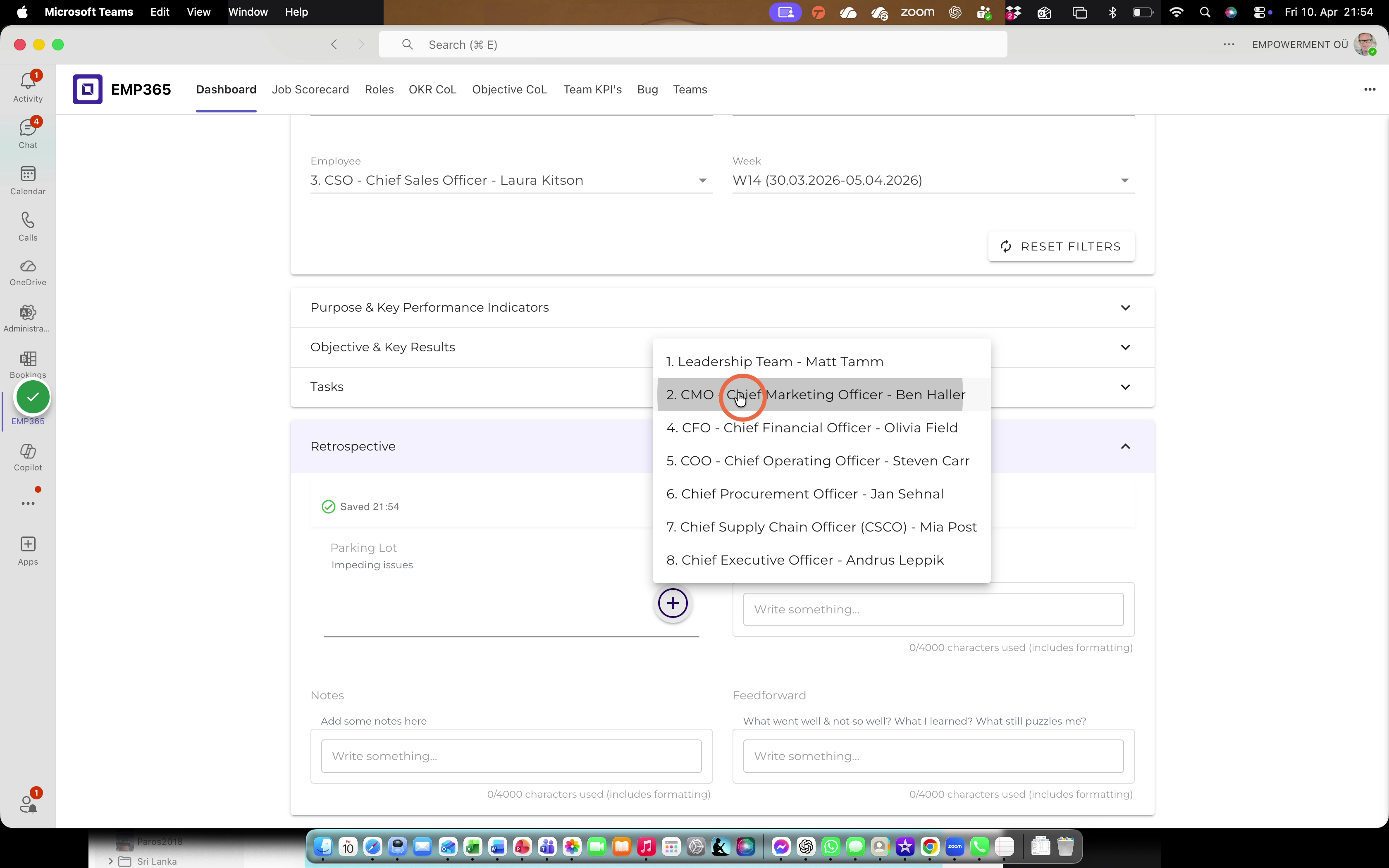Switch to the Job Scorecard tab
Image resolution: width=1389 pixels, height=868 pixels.
(x=310, y=90)
